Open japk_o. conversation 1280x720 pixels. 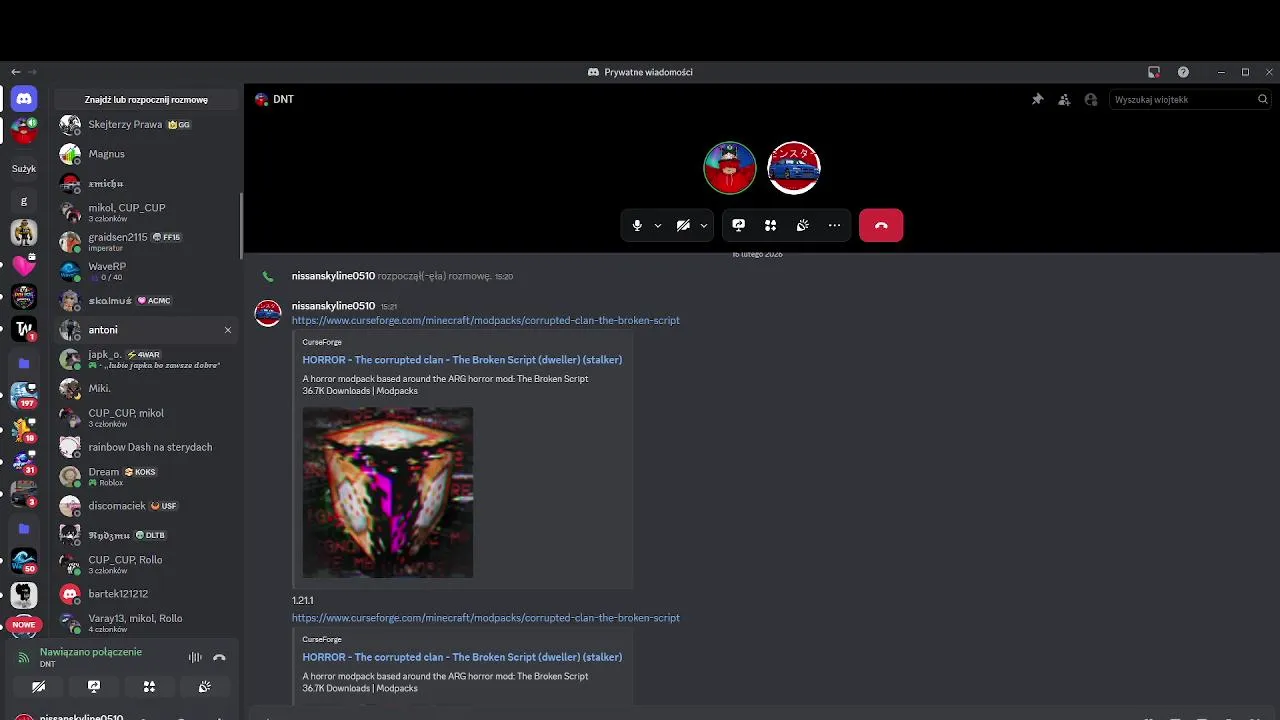[x=146, y=359]
